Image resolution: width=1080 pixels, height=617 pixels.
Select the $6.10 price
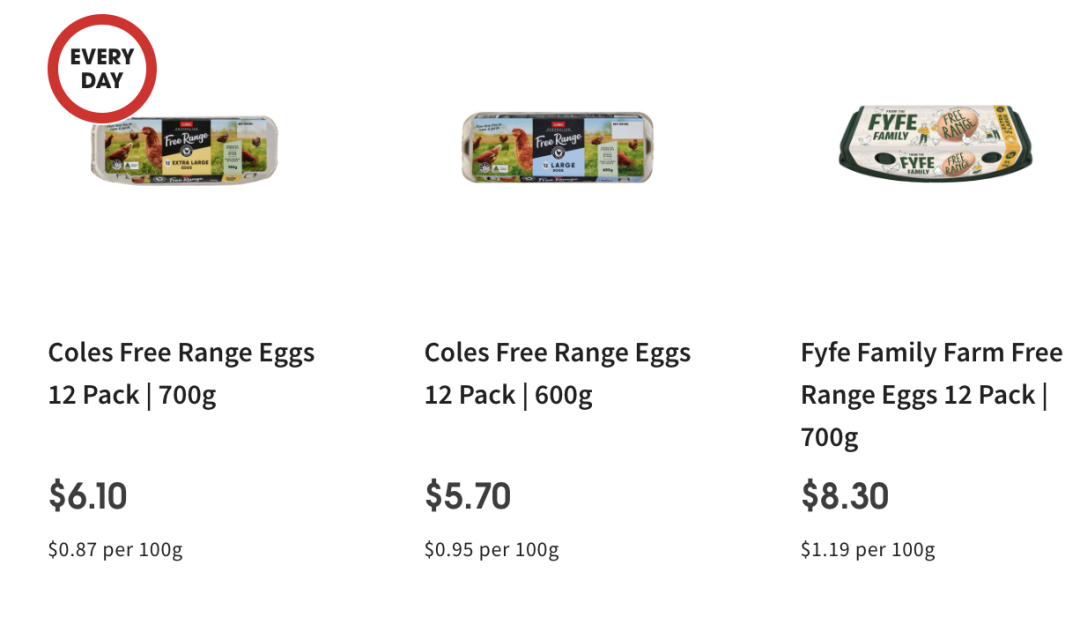(88, 496)
